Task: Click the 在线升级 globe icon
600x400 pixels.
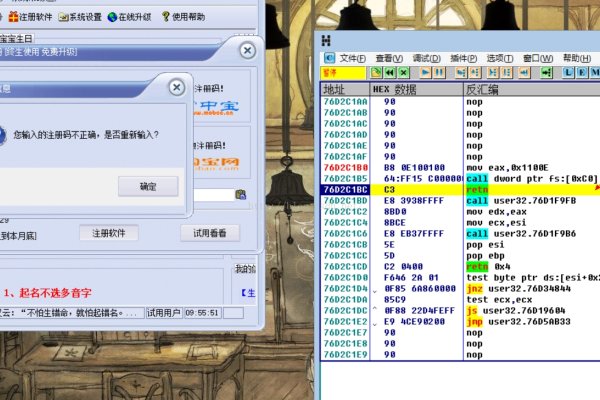Action: click(112, 17)
